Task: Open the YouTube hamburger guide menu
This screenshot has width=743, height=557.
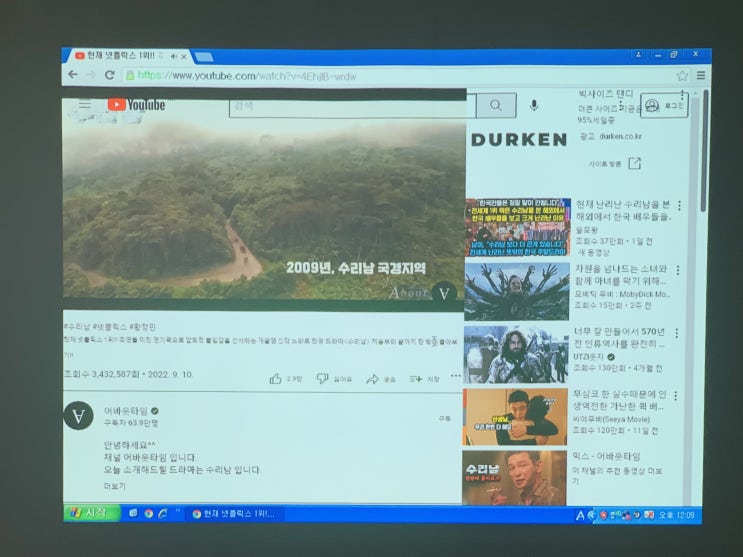Action: point(85,105)
